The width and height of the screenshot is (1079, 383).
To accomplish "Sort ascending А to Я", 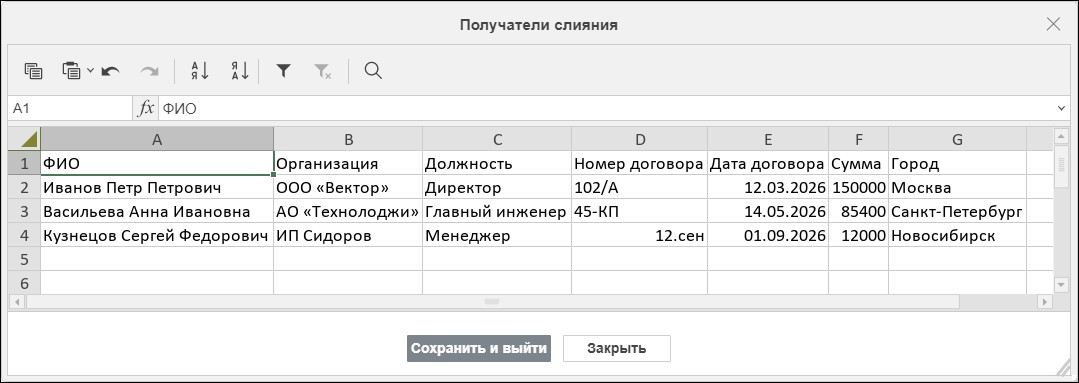I will (x=200, y=71).
